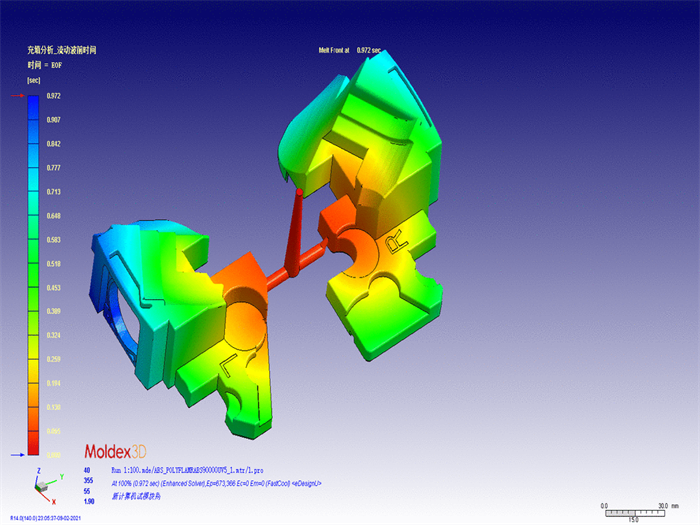Click the blue top of the color legend

coord(33,110)
